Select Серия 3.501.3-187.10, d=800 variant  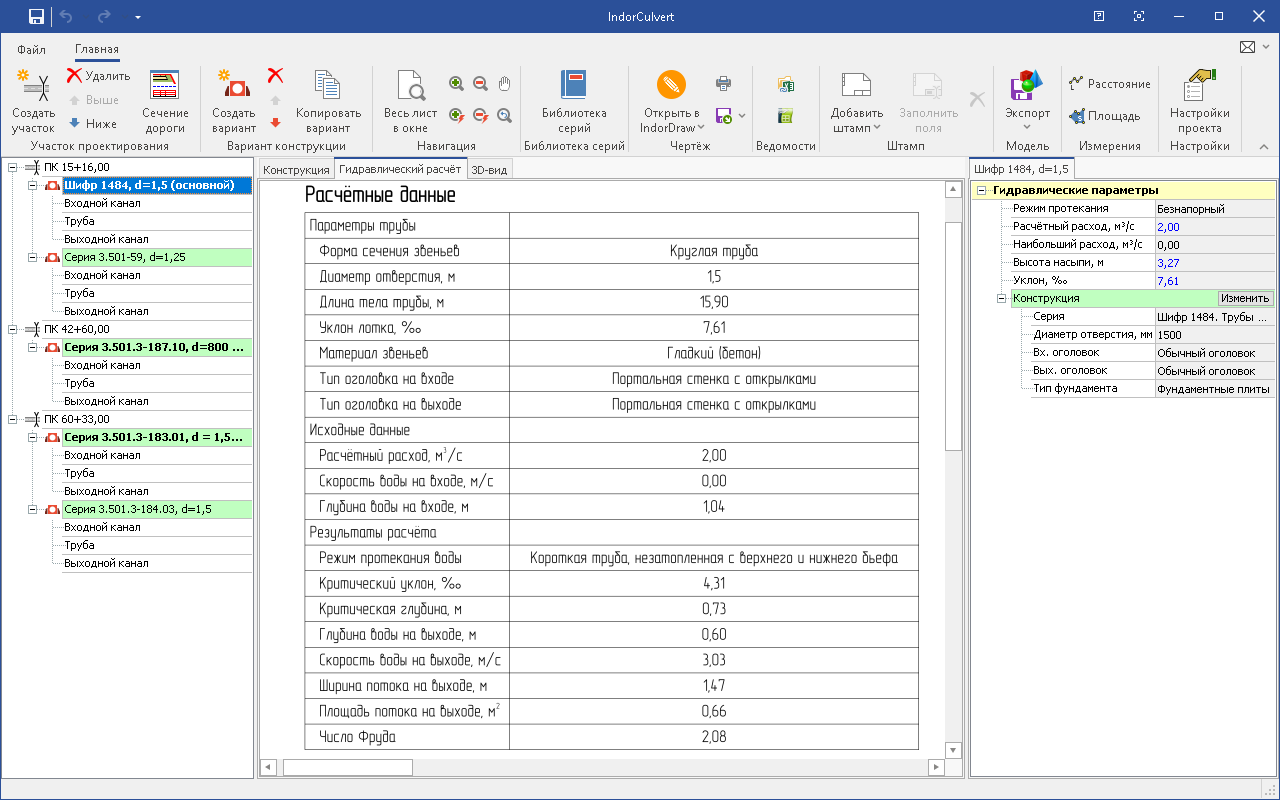157,347
